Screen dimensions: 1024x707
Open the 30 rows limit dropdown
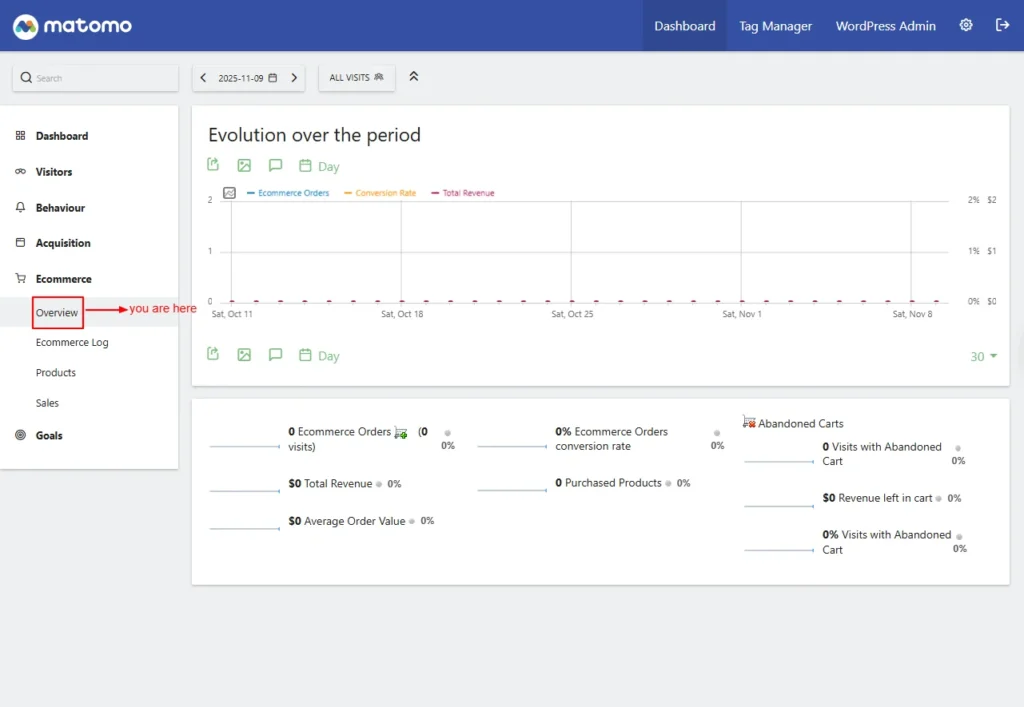click(x=983, y=356)
